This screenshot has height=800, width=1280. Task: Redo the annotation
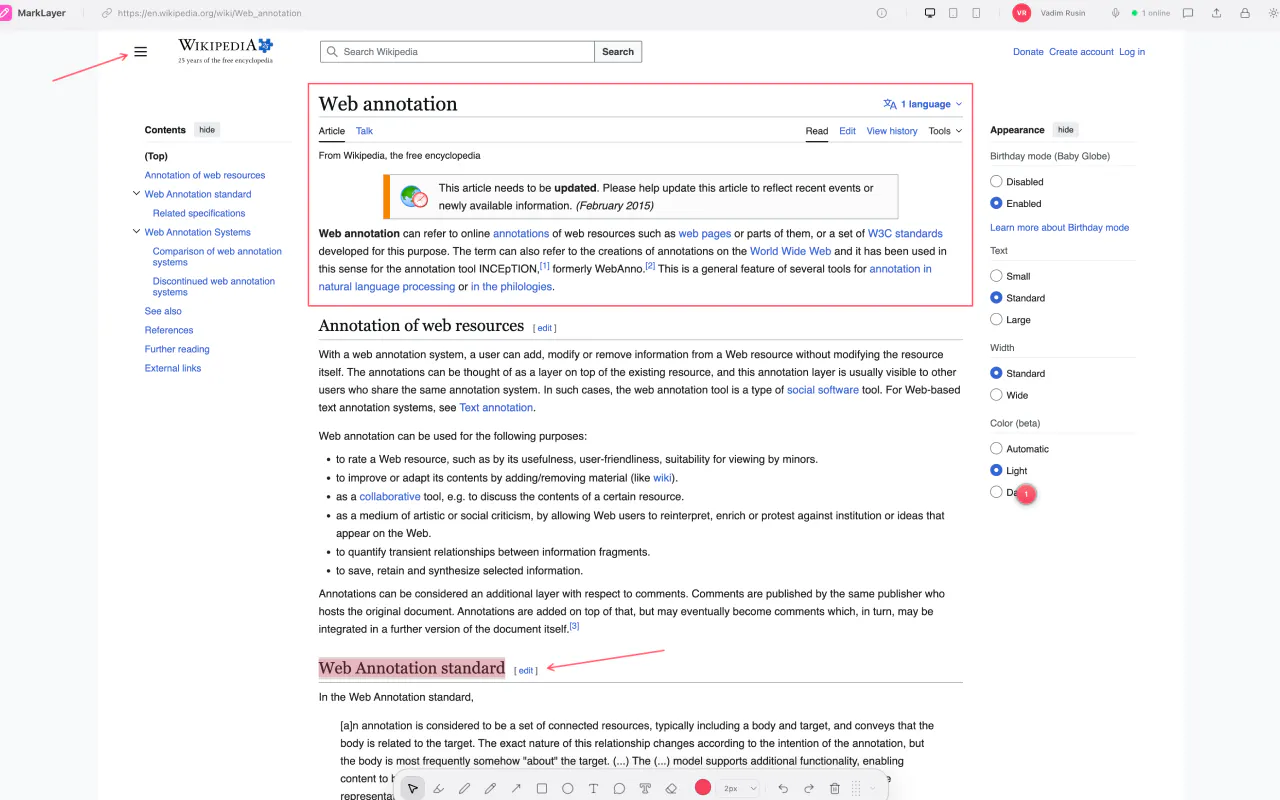click(x=809, y=788)
